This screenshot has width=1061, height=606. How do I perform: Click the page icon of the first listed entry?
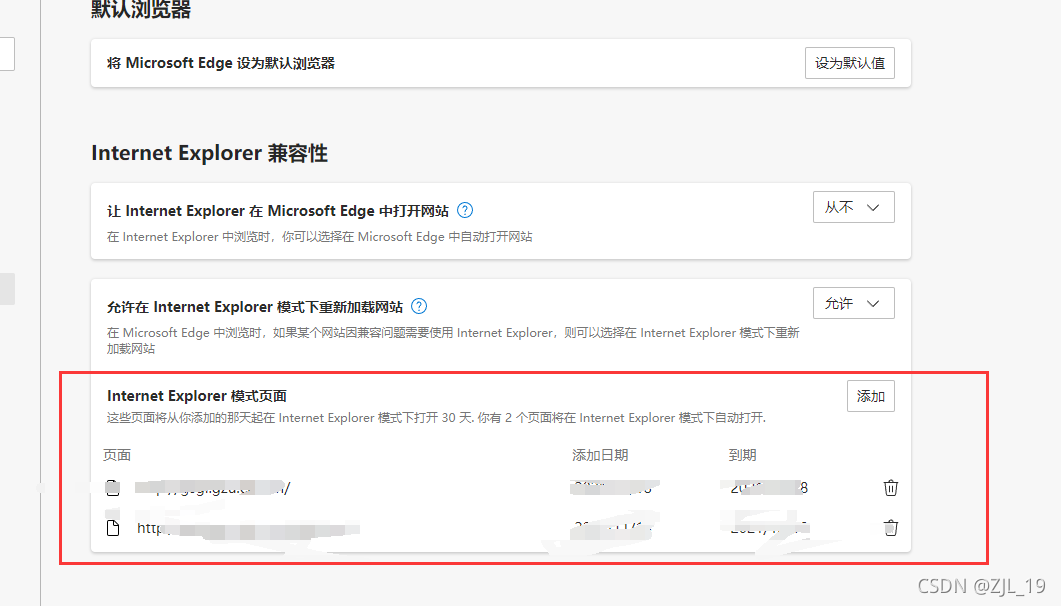click(113, 488)
